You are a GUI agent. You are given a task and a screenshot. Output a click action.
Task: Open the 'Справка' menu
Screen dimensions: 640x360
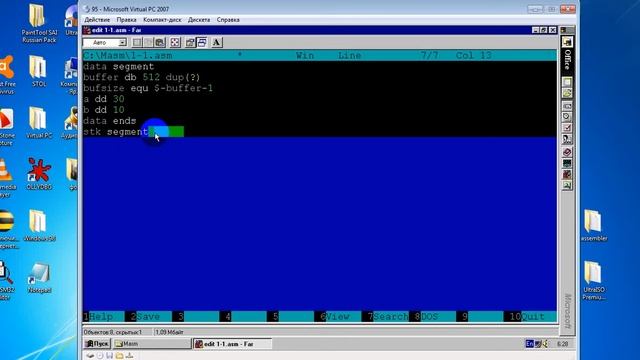(228, 20)
